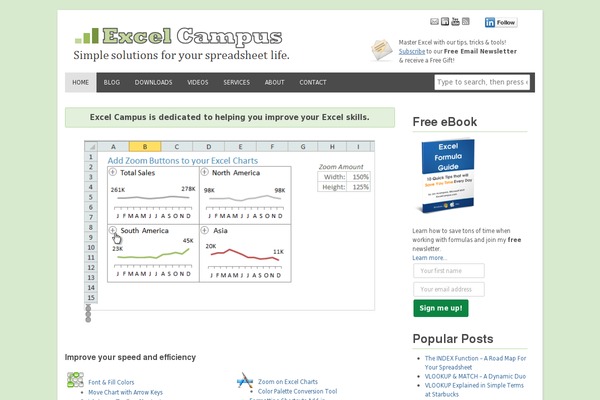
Task: Open The INDEX Function popular post
Action: [475, 362]
